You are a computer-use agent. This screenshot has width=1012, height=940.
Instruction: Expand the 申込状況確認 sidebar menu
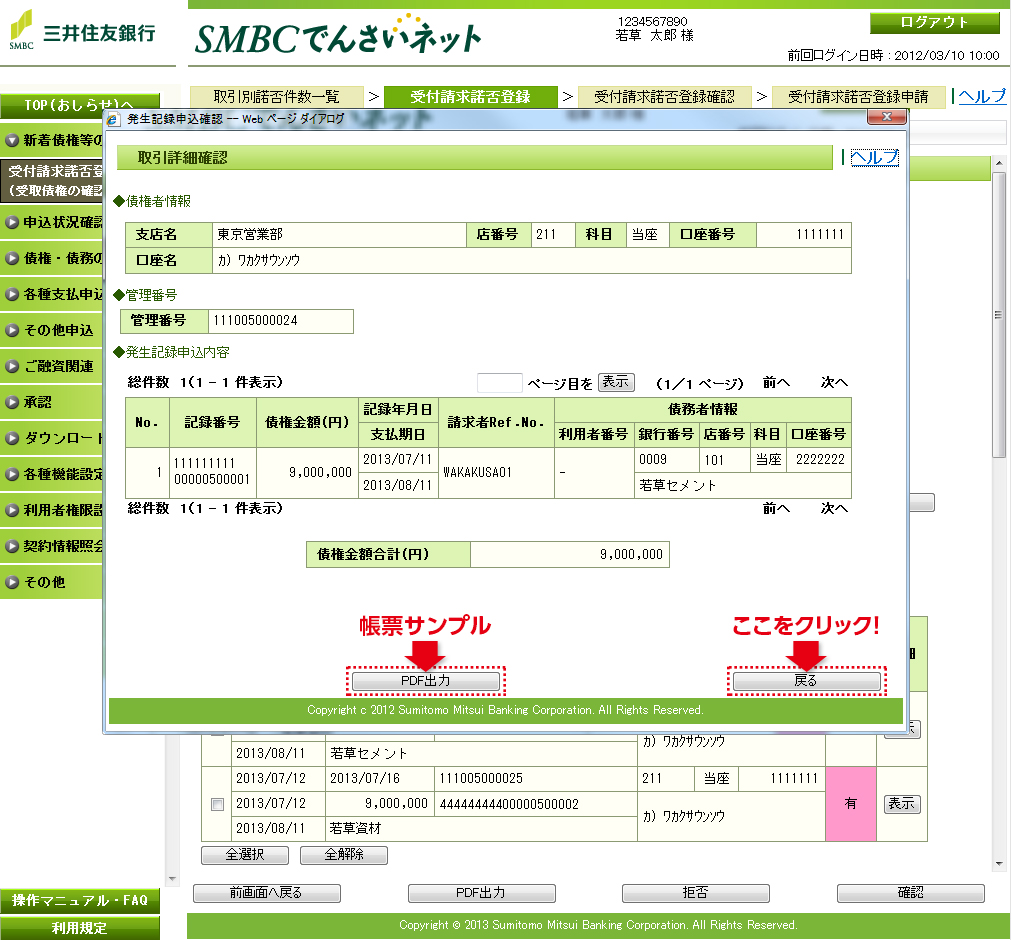point(52,222)
